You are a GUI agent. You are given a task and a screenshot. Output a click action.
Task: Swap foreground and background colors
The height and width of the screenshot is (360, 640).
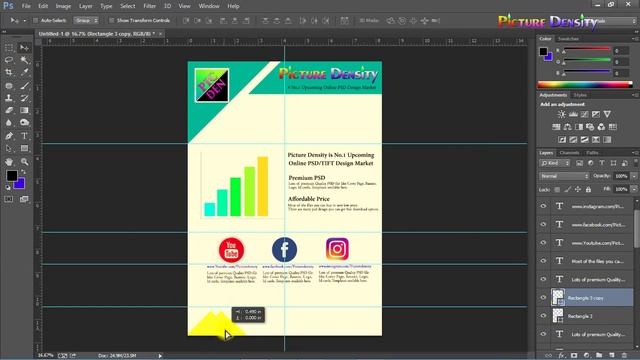[24, 172]
